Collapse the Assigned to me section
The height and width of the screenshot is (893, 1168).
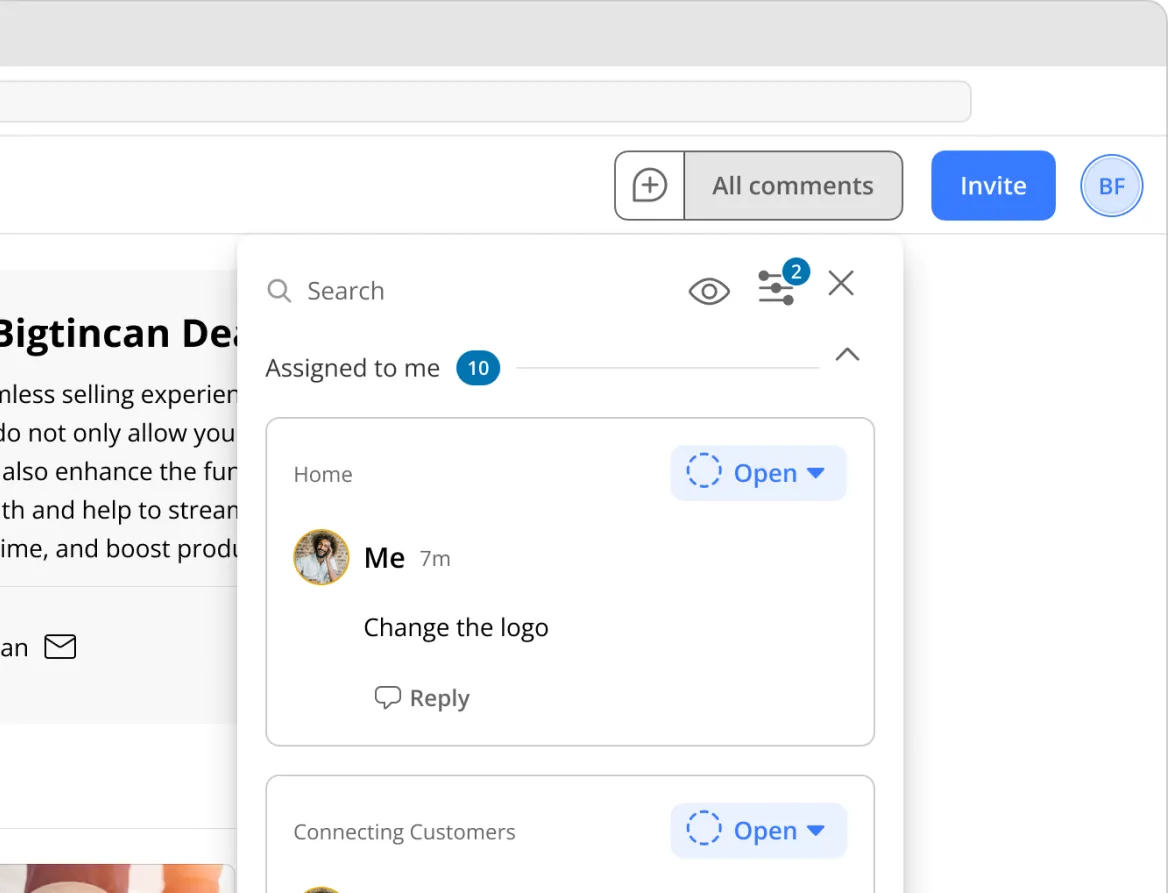tap(848, 354)
